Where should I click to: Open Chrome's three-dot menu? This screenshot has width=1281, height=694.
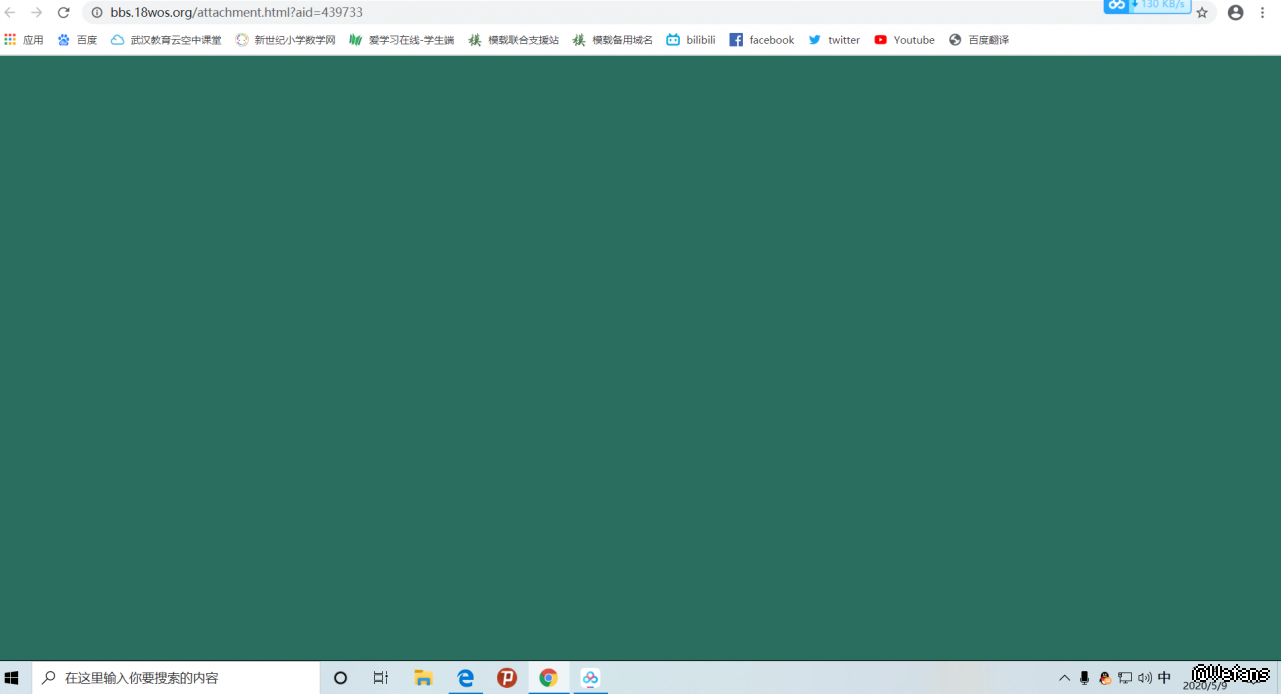[1263, 13]
